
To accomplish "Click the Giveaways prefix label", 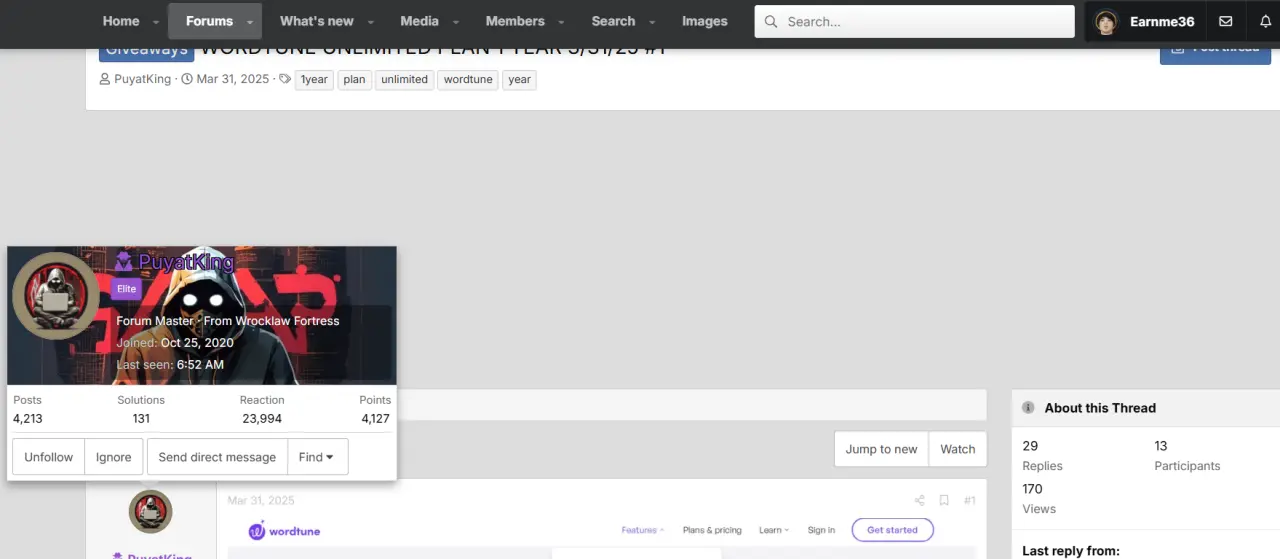I will 146,49.
